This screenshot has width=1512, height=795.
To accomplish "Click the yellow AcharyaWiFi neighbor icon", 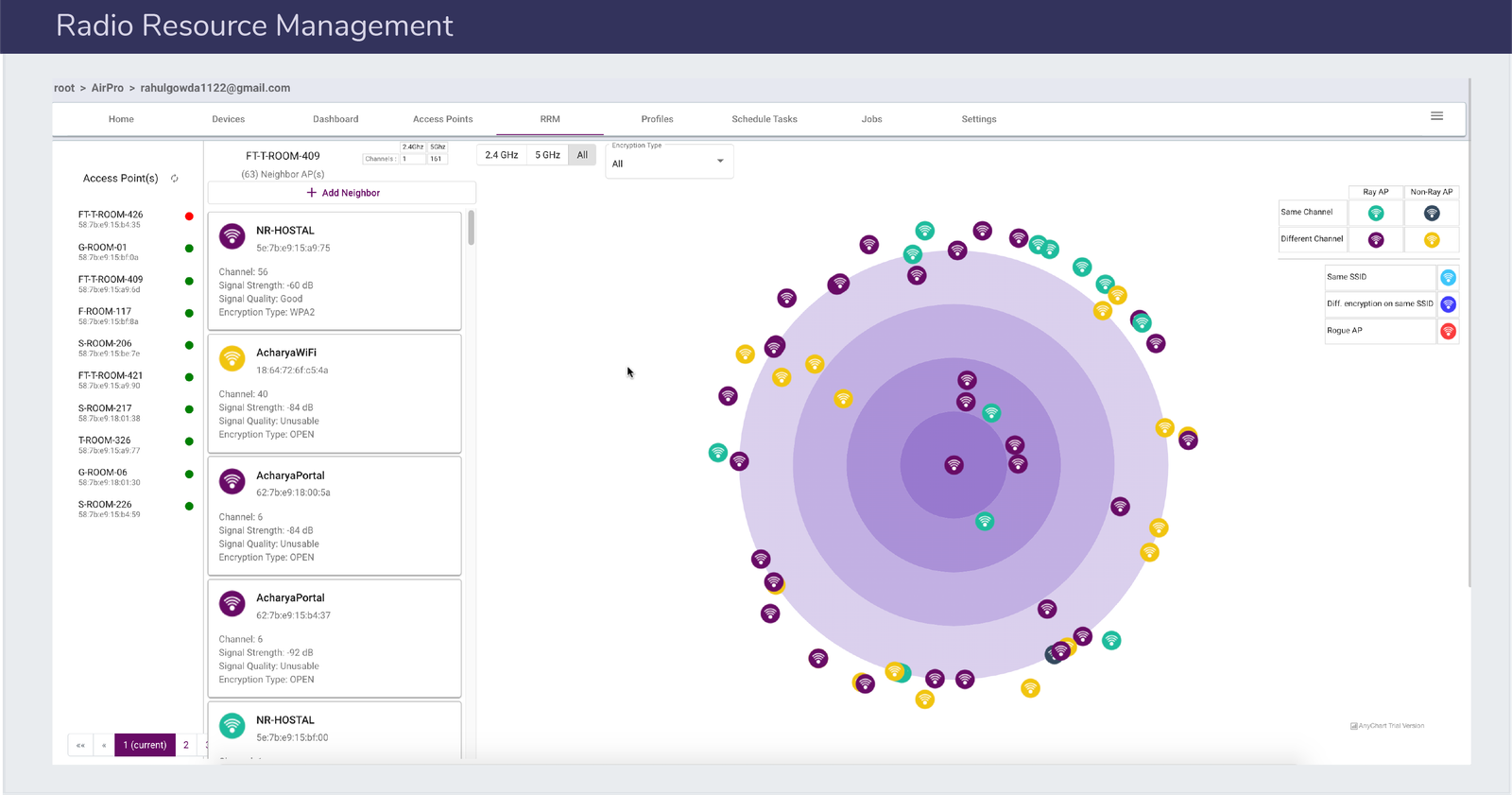I will point(232,358).
